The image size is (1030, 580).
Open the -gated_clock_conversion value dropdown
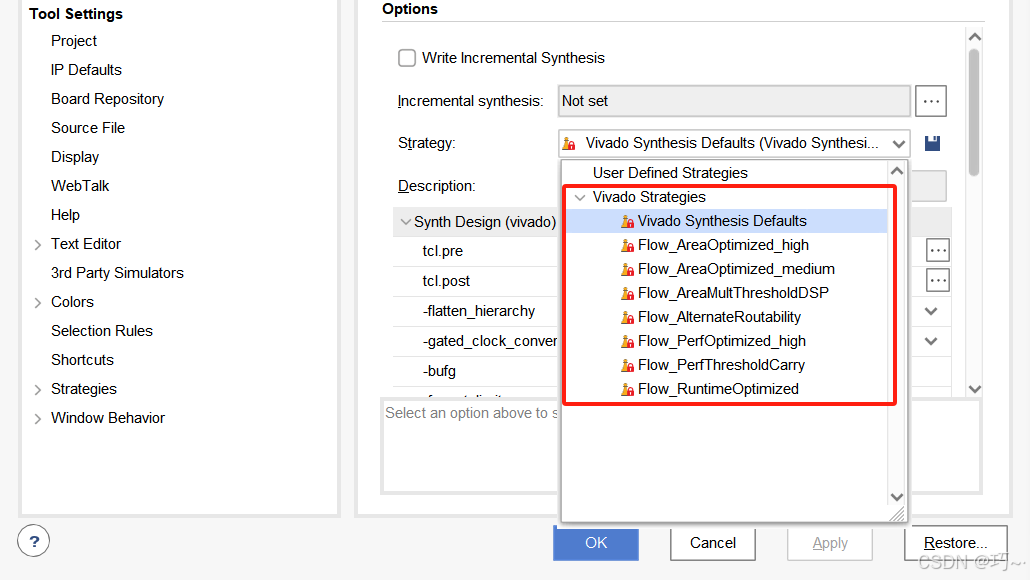[931, 341]
